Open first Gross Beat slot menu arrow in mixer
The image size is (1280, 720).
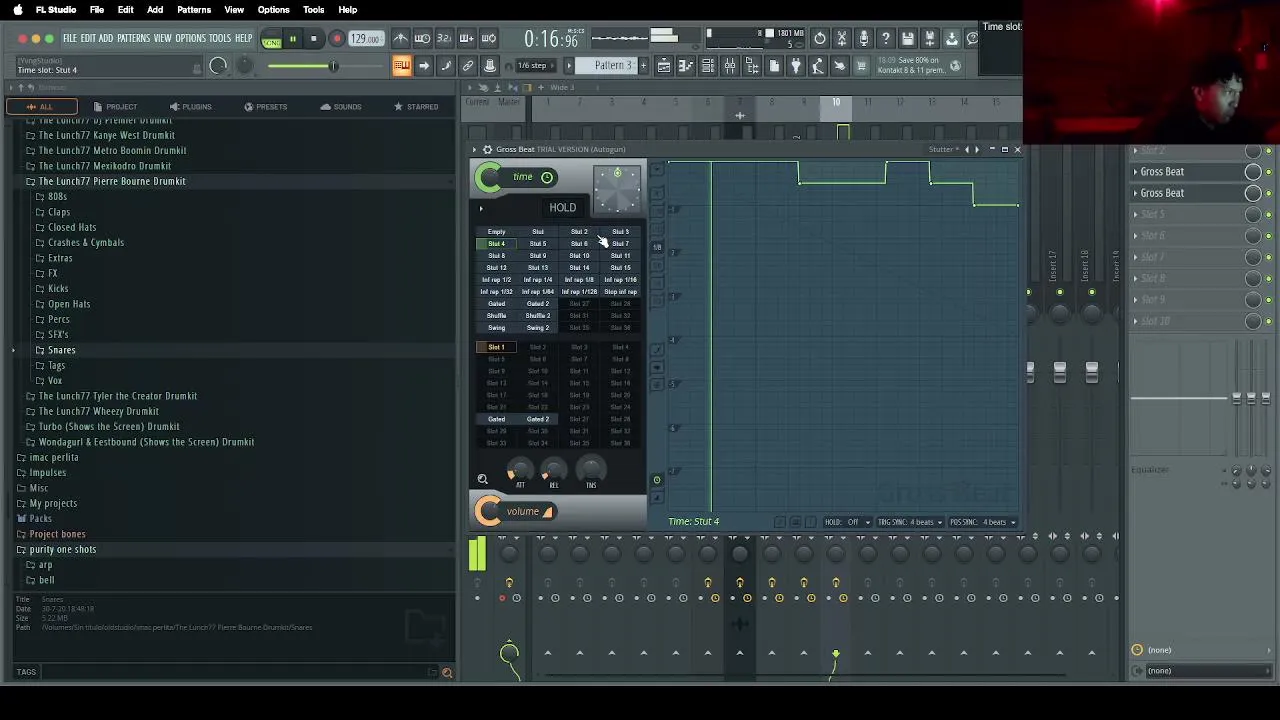pyautogui.click(x=1135, y=172)
